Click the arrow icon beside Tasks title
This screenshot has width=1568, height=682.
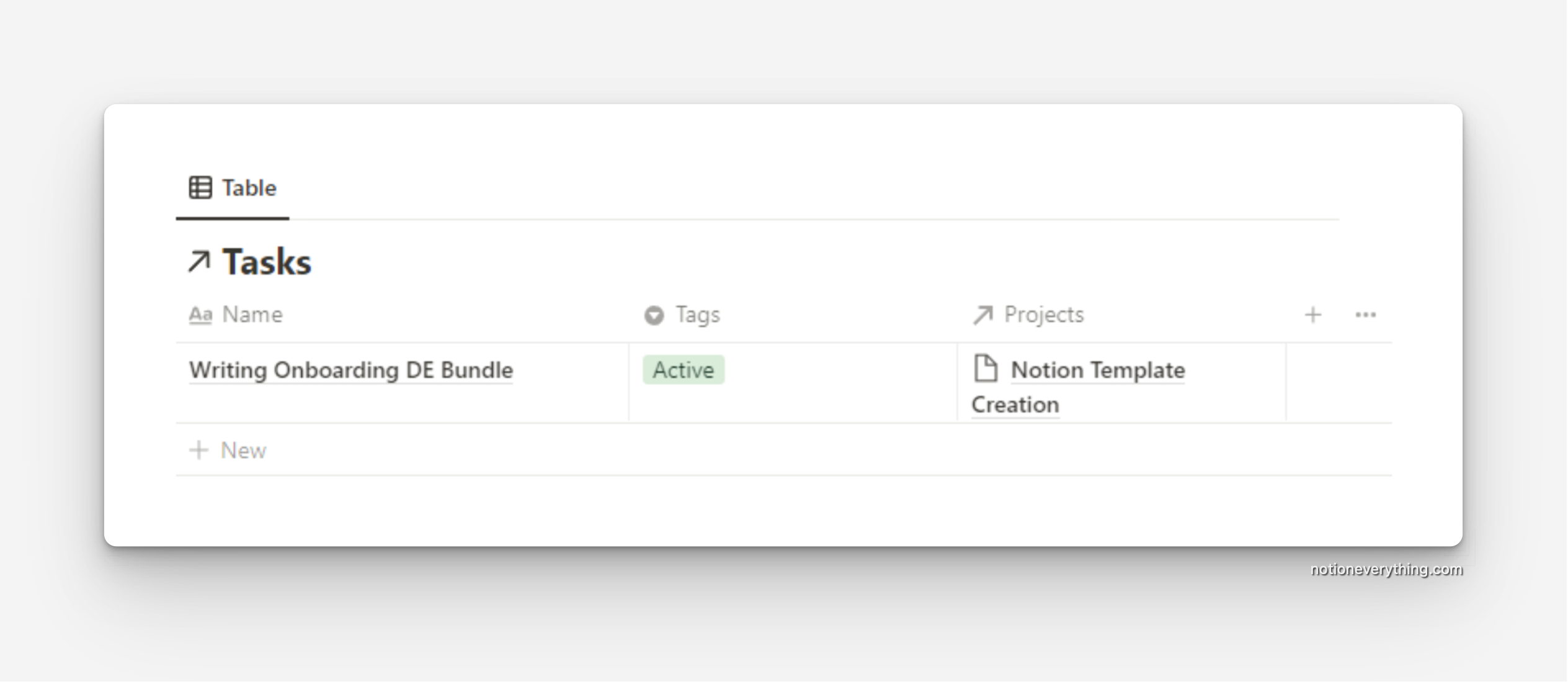coord(199,261)
